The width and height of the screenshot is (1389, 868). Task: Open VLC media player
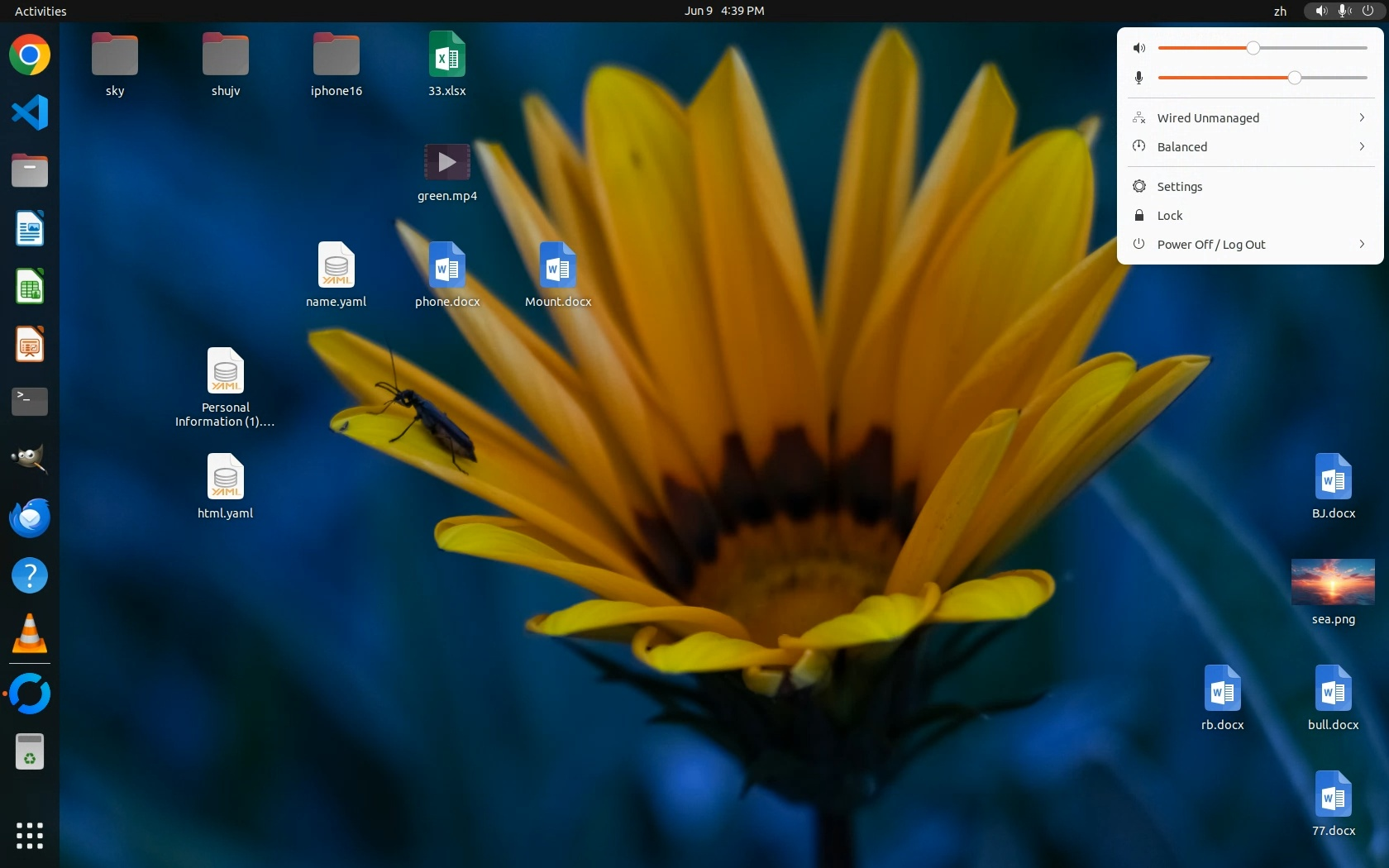[30, 634]
